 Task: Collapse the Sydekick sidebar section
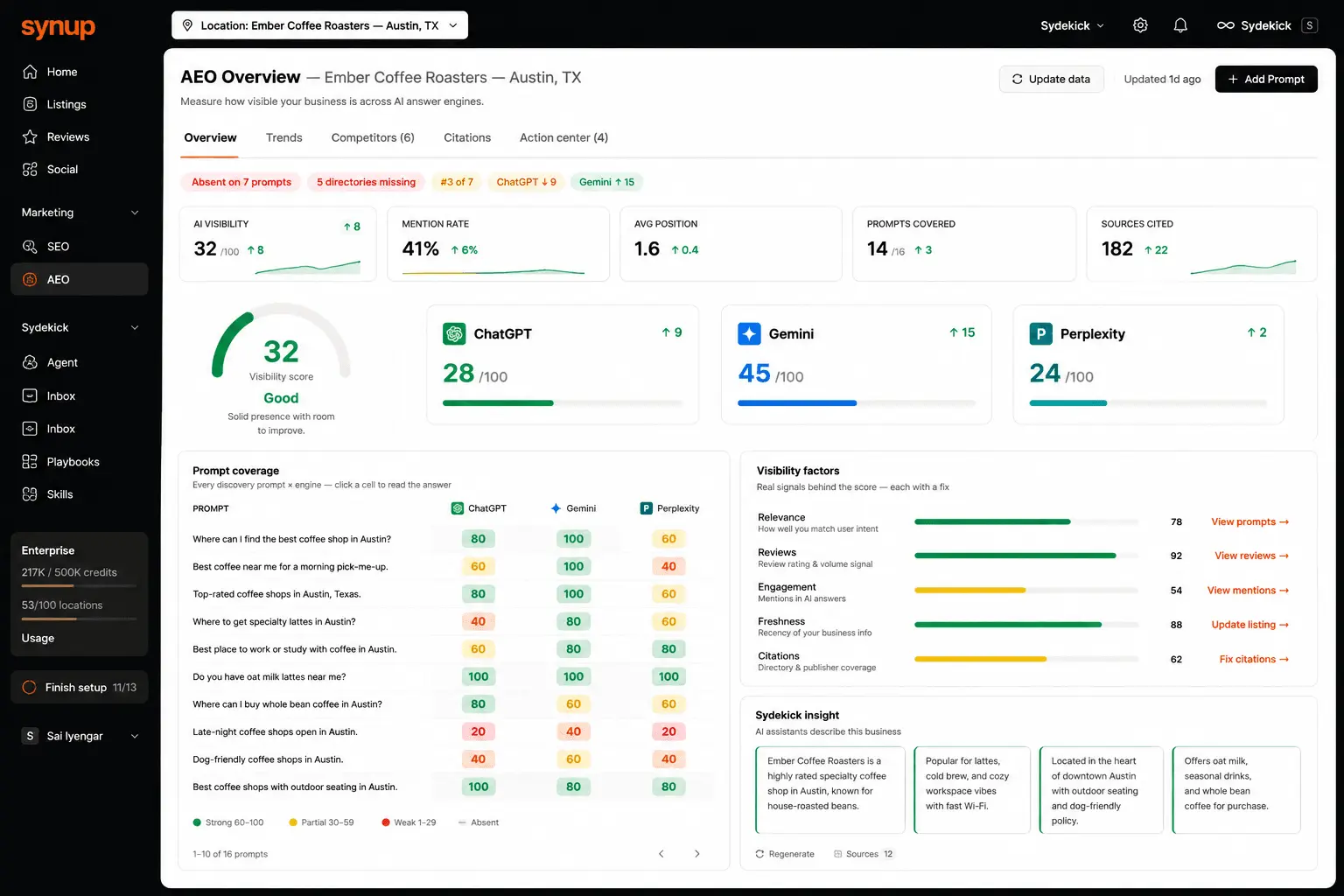click(79, 327)
